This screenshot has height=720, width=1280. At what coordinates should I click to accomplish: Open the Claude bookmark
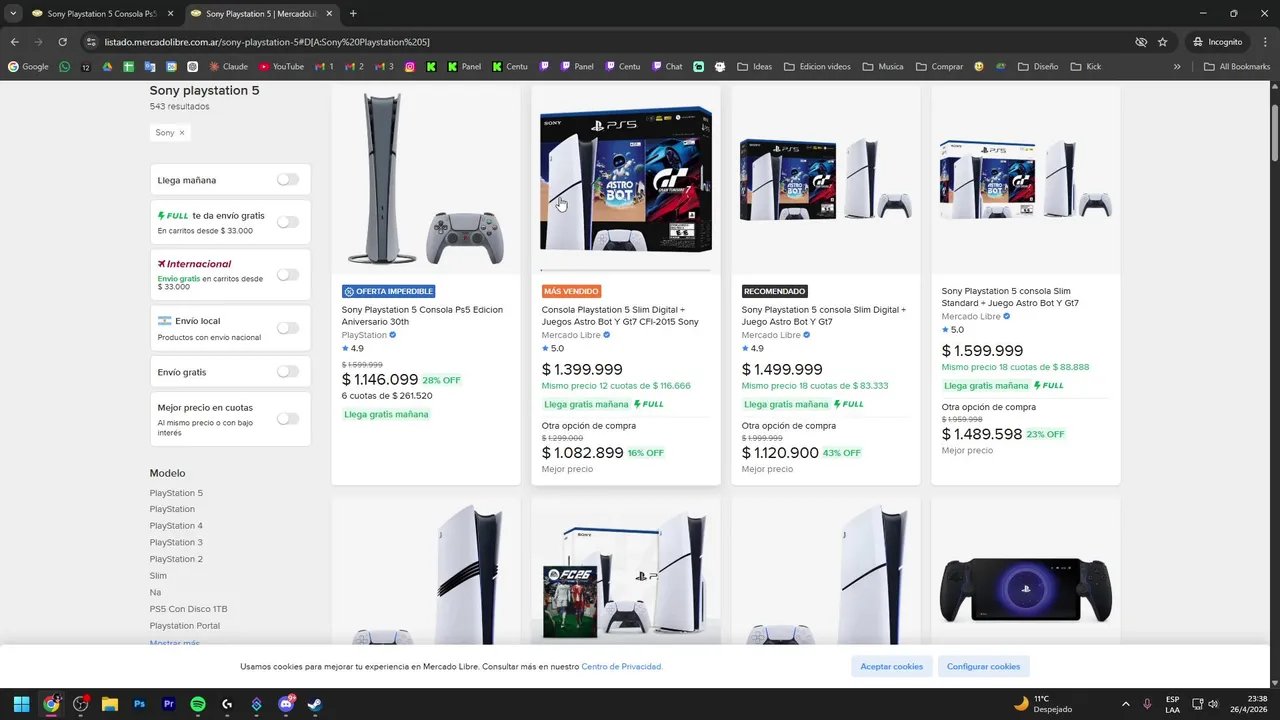(x=228, y=67)
